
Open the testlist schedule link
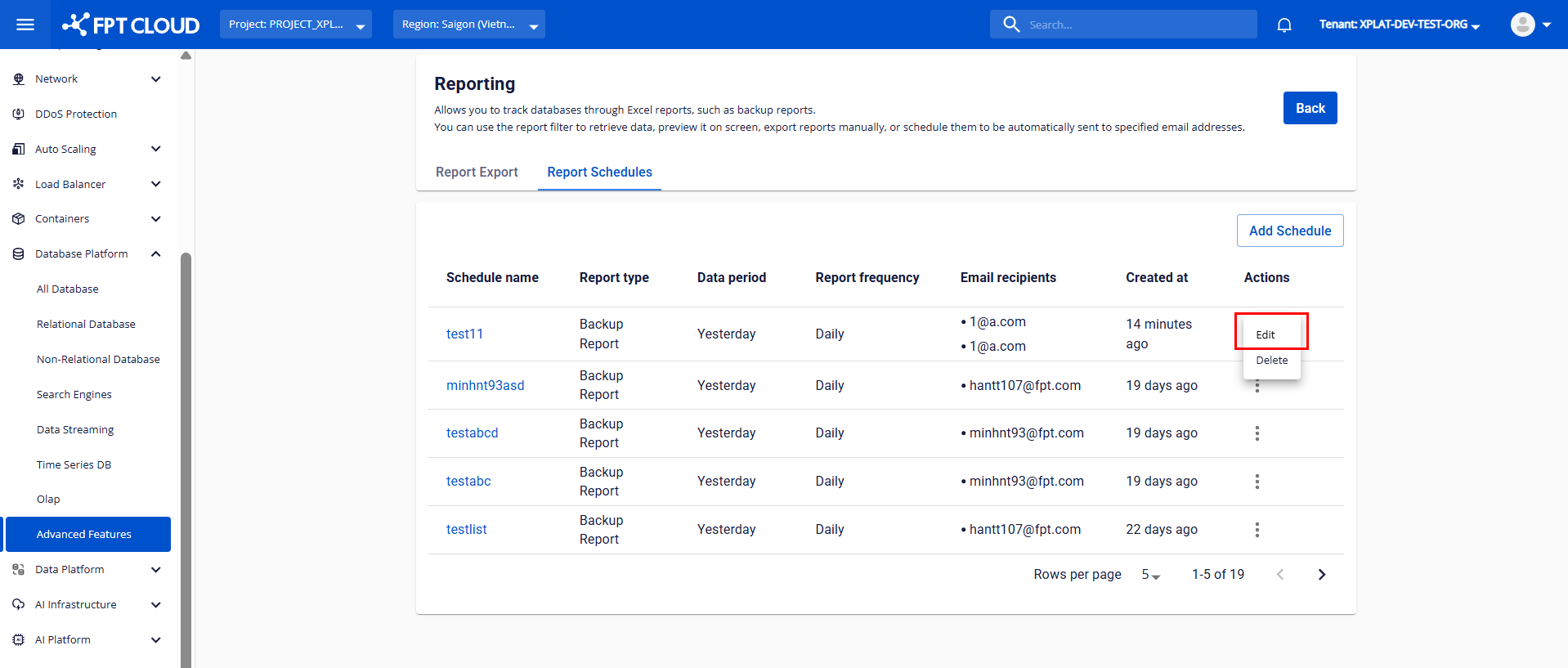(x=466, y=530)
